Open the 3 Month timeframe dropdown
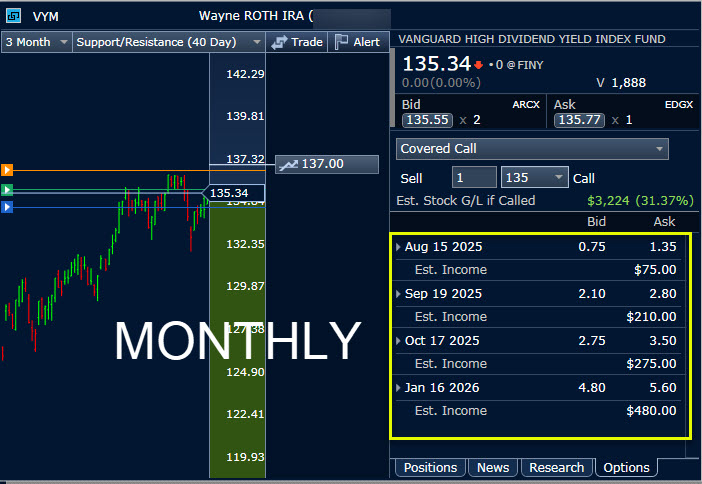 [37, 42]
